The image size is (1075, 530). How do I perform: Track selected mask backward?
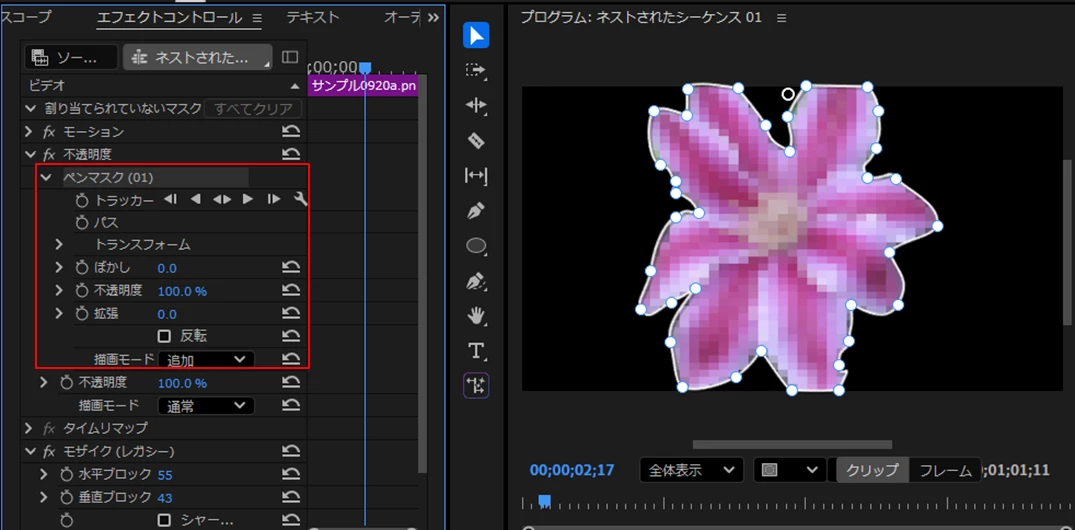click(196, 200)
